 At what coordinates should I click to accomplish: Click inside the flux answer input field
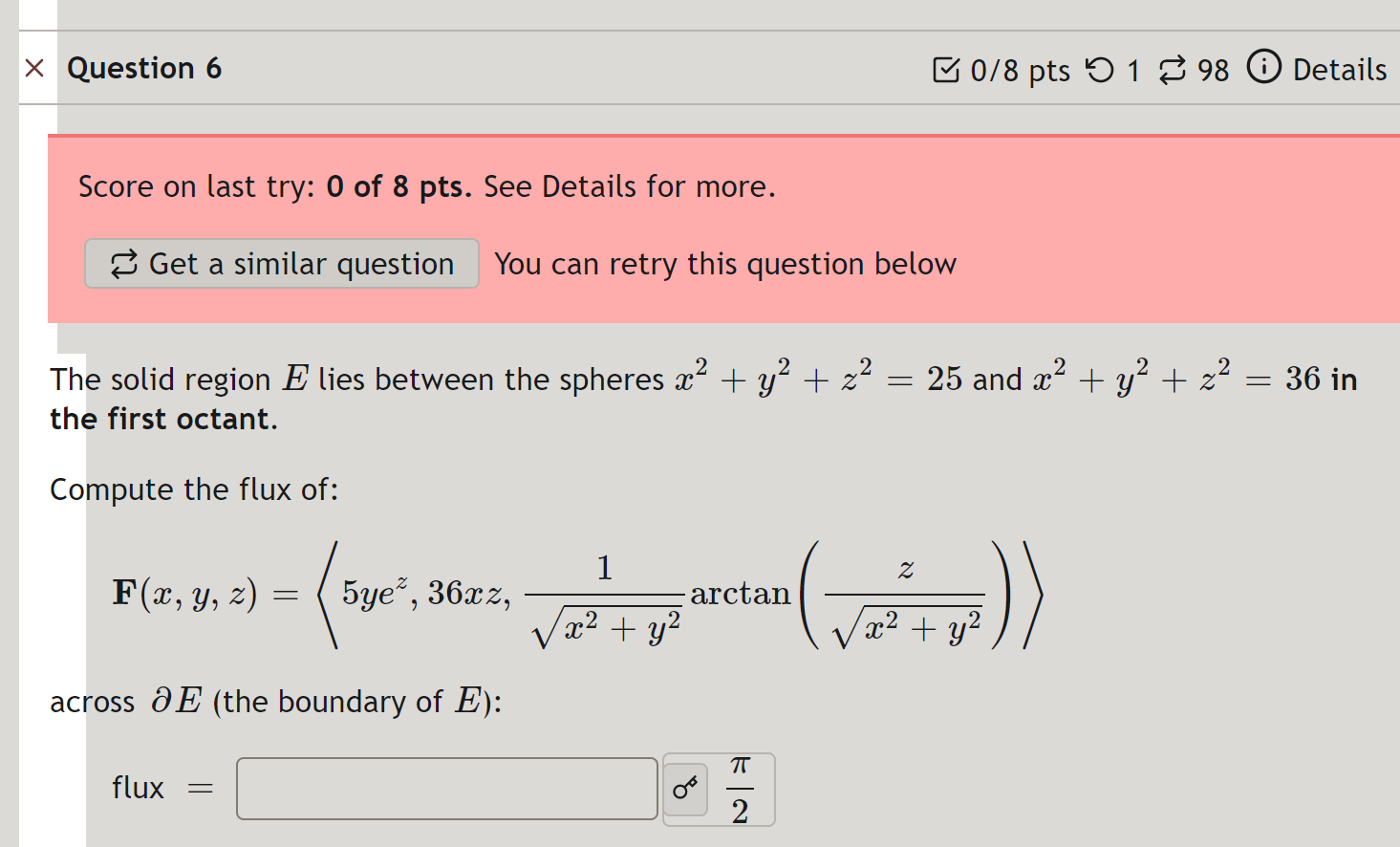pos(445,788)
